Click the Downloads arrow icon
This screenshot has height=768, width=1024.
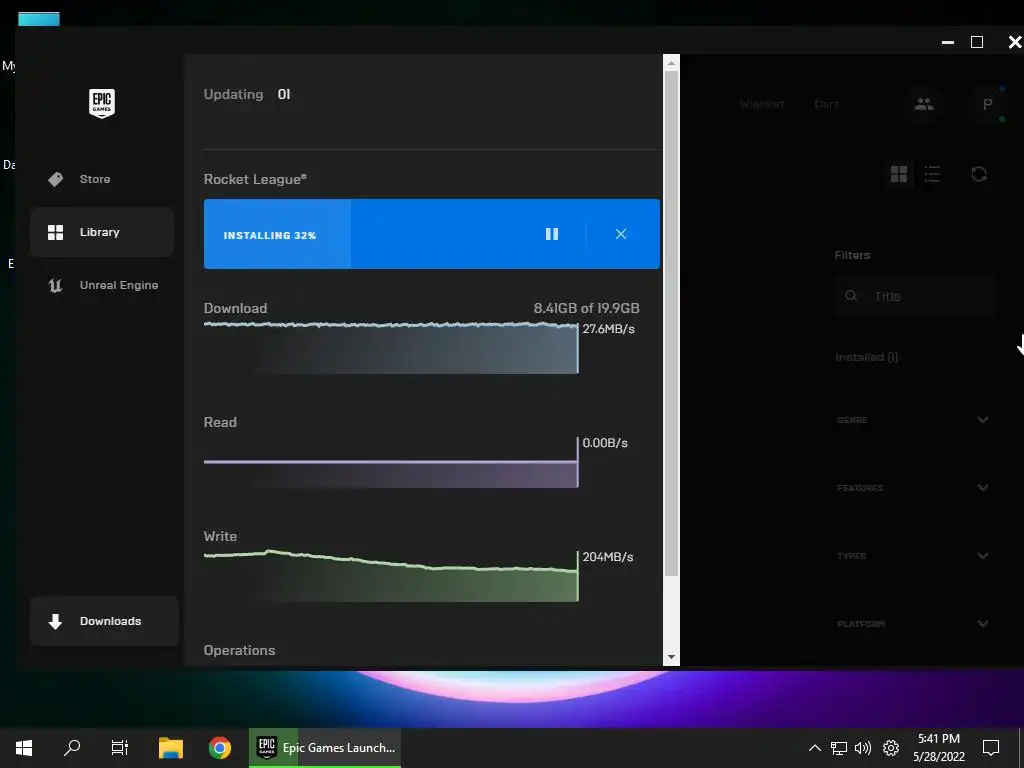(56, 621)
